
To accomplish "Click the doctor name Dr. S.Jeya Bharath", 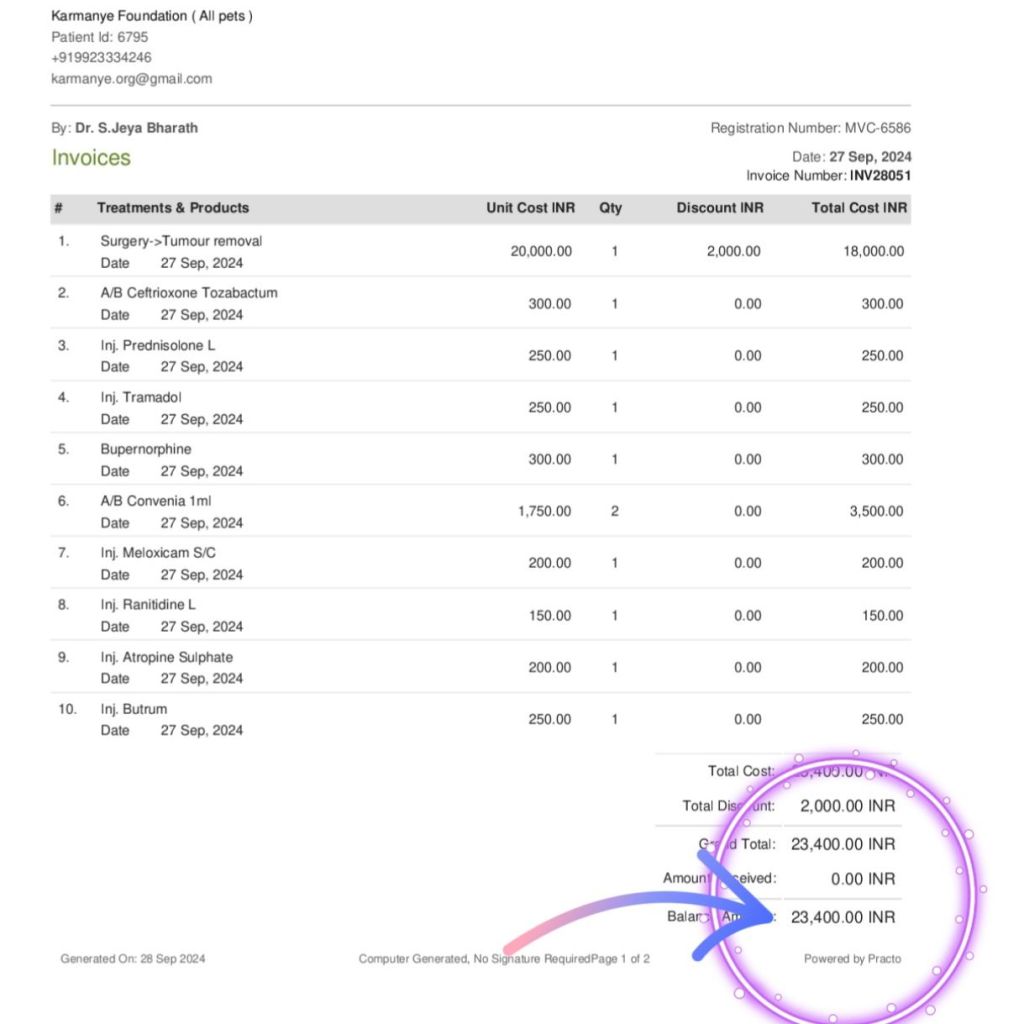I will [x=136, y=128].
